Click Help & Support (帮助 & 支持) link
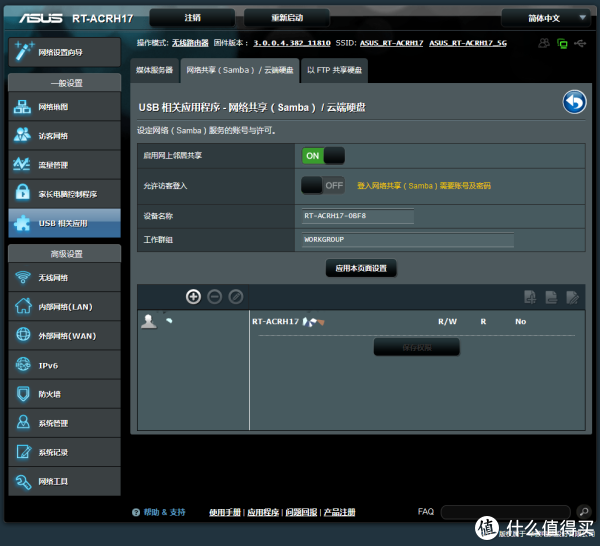Viewport: 600px width, 546px height. click(x=164, y=512)
